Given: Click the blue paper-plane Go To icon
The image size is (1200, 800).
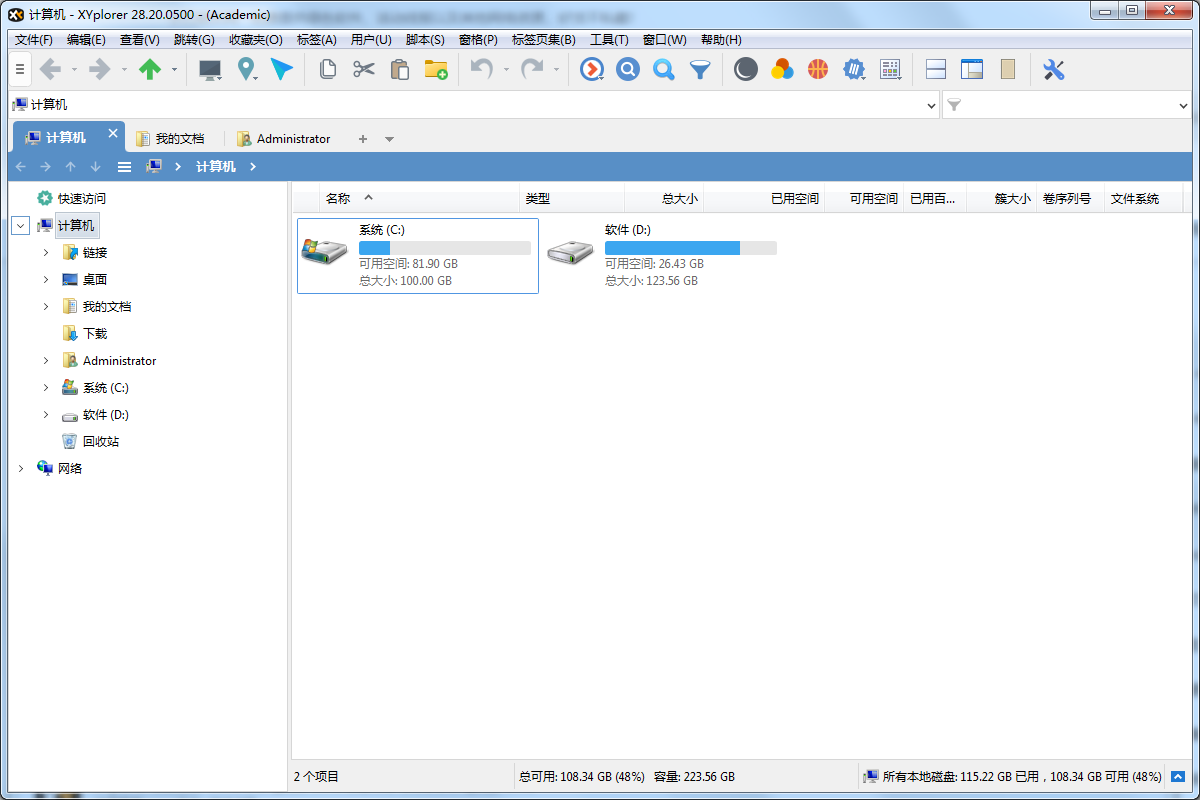Looking at the screenshot, I should [282, 69].
